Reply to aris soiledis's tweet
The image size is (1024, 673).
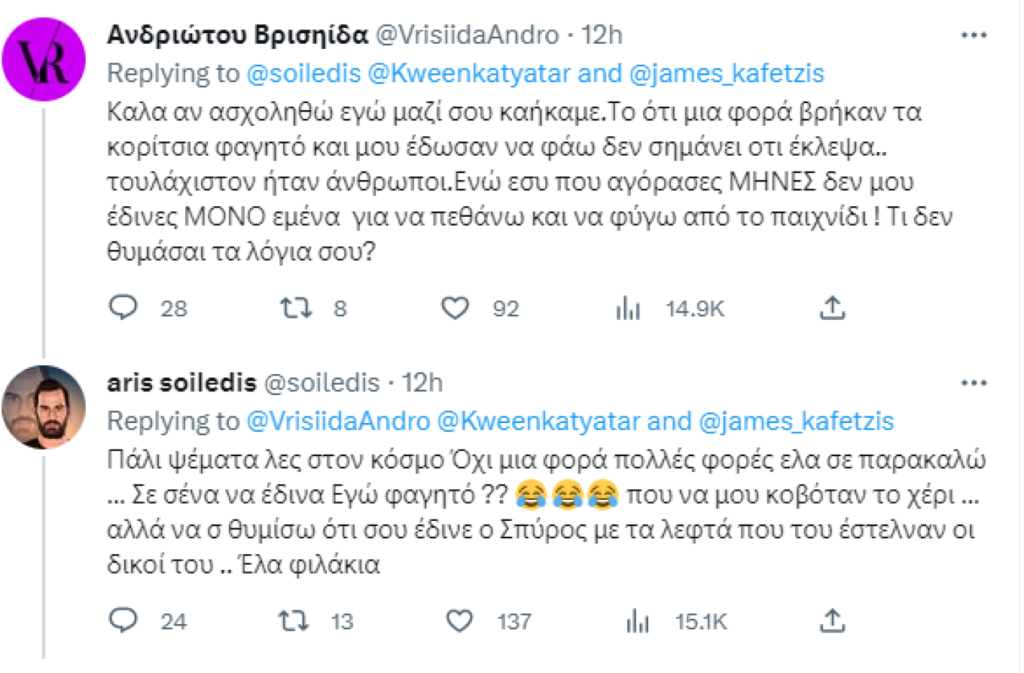[x=123, y=621]
